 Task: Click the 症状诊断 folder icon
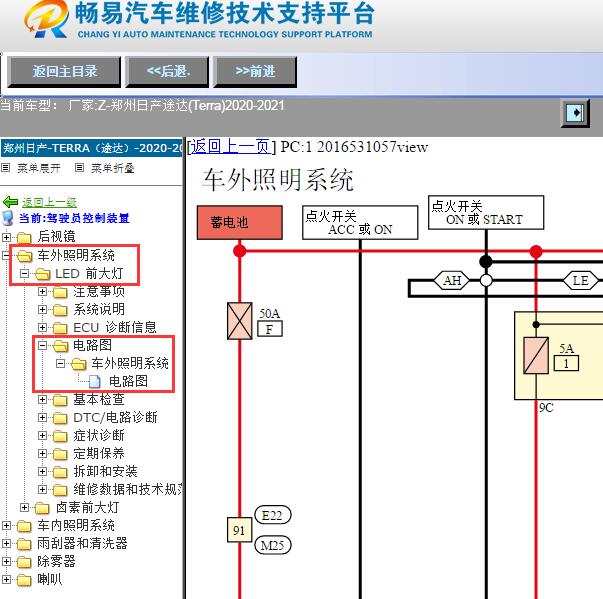pyautogui.click(x=60, y=436)
